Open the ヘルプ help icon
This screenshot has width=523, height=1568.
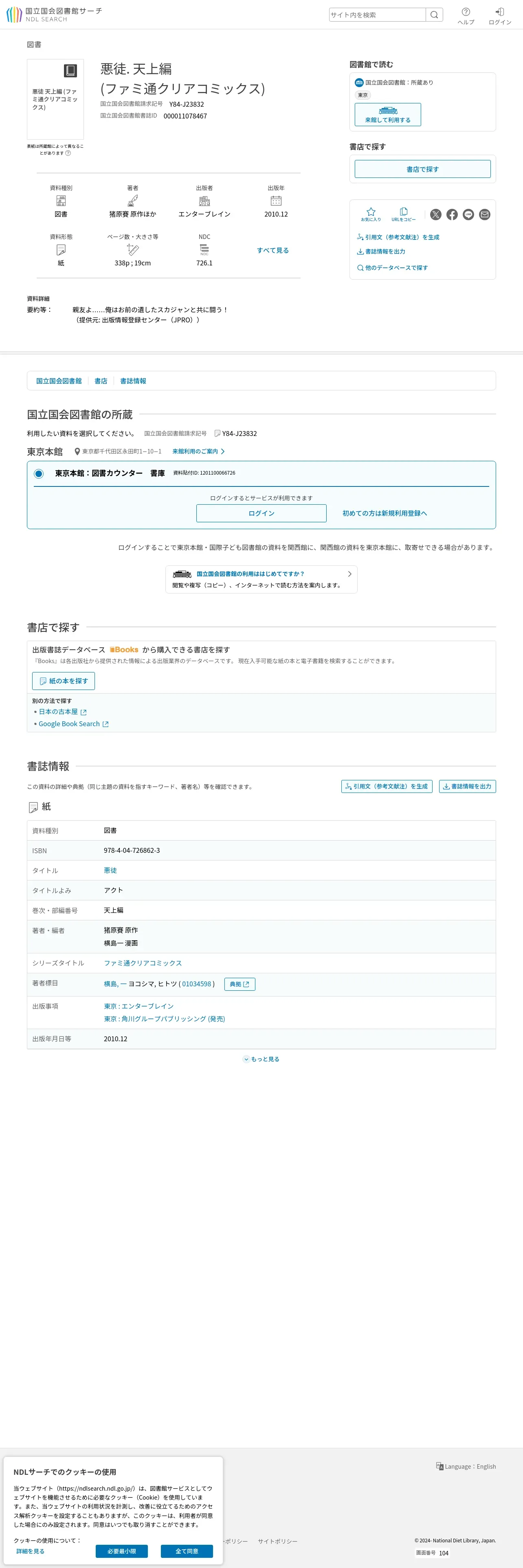coord(466,16)
